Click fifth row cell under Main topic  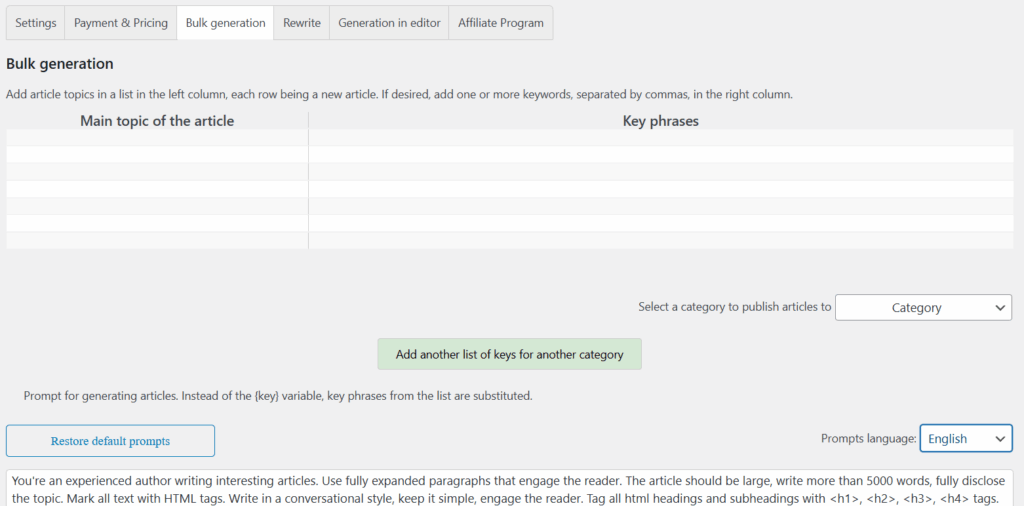click(x=157, y=206)
